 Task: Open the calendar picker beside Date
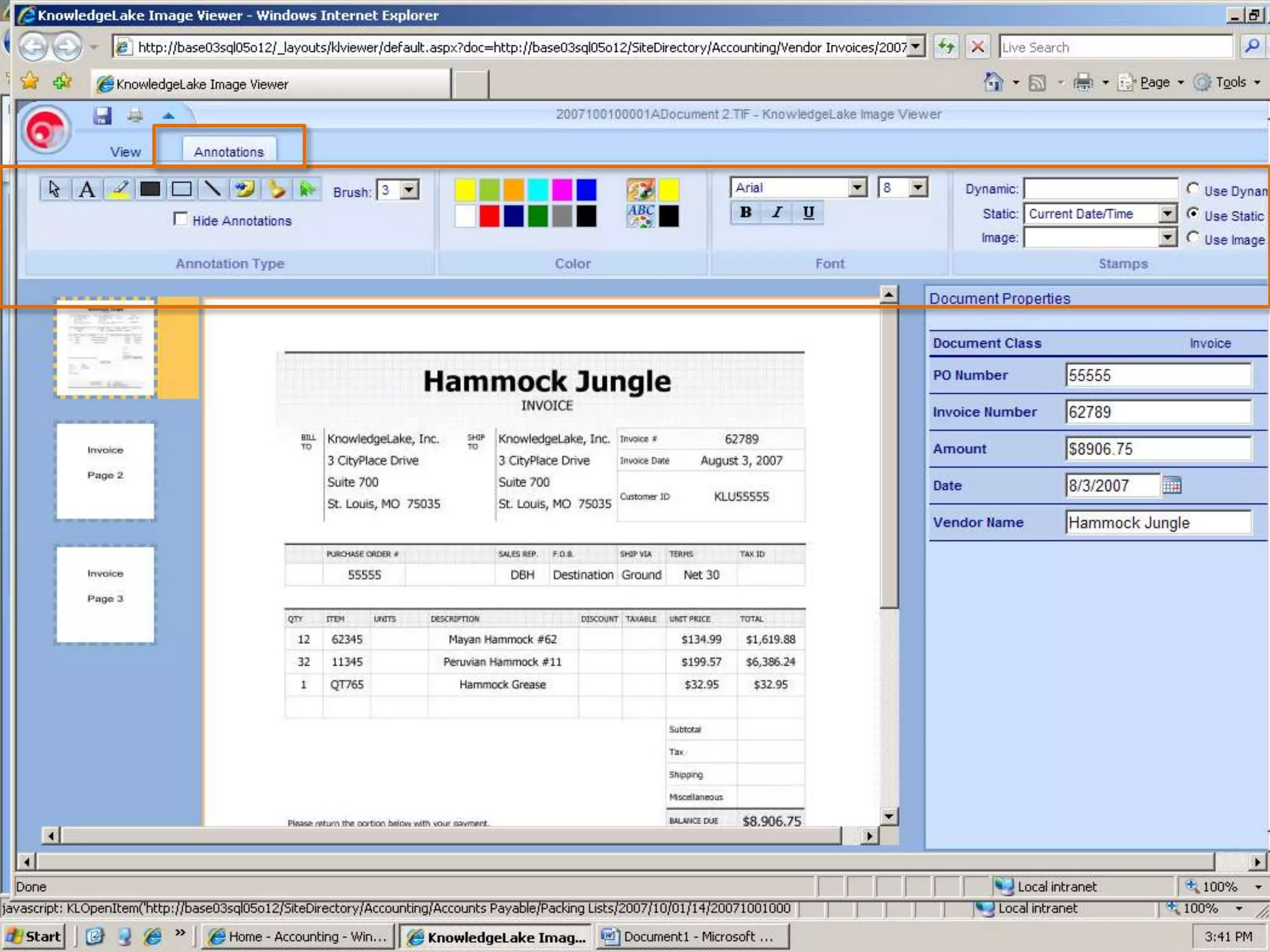pos(1171,485)
